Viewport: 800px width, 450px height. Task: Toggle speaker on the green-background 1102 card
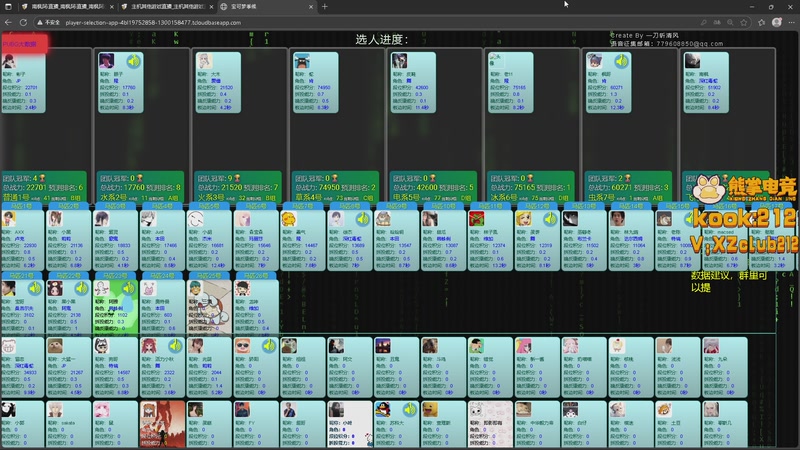pos(128,289)
